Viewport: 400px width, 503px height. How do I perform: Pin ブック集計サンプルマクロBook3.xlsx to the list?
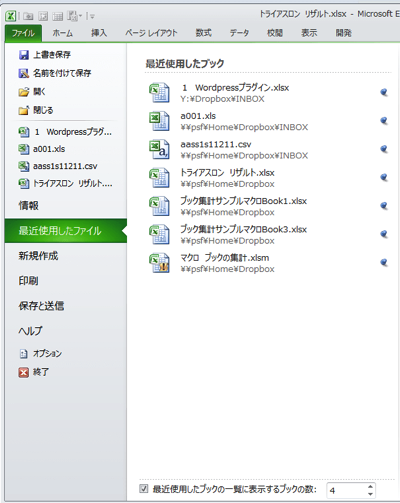(x=384, y=234)
